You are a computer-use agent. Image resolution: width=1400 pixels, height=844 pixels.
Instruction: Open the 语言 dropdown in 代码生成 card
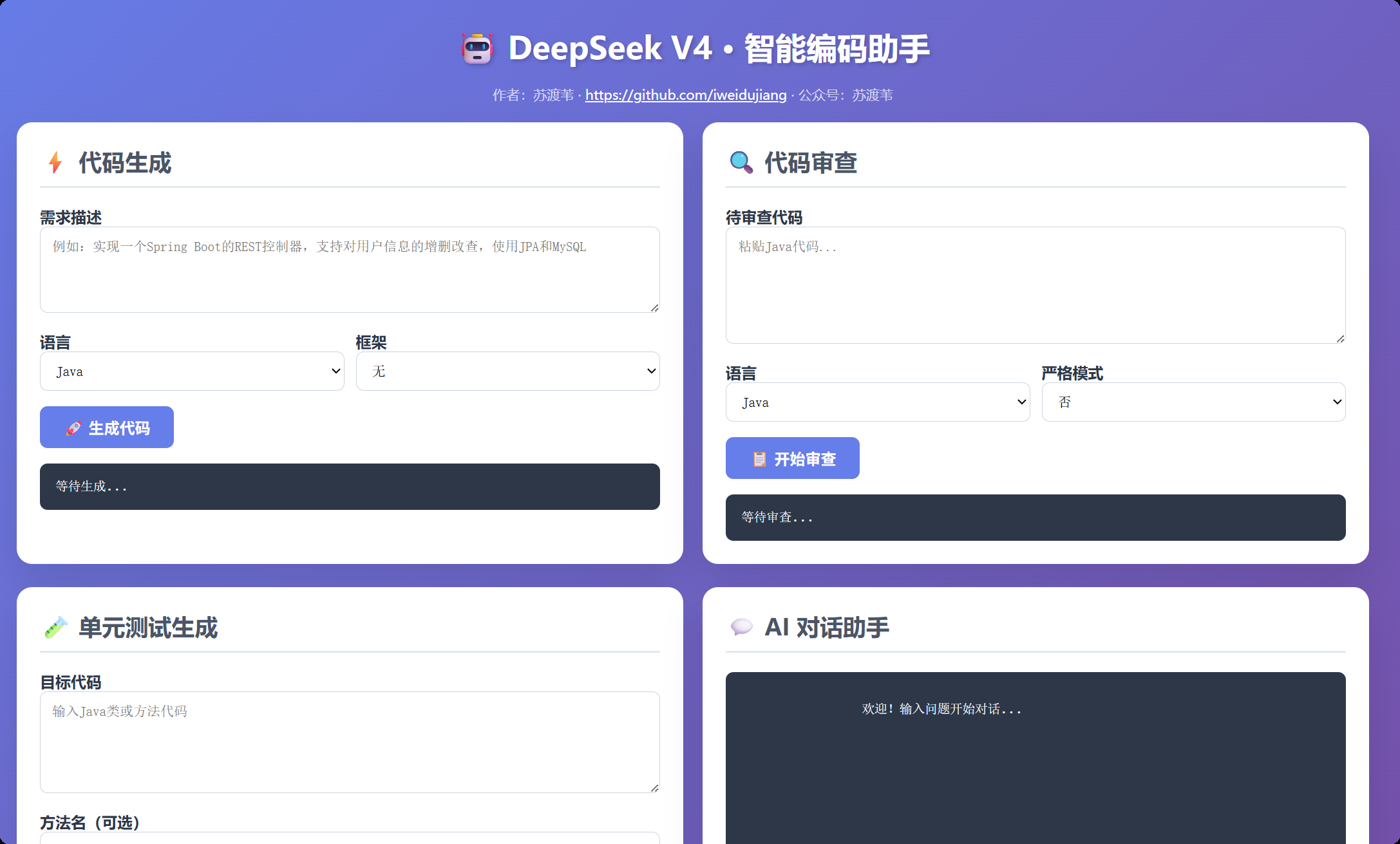point(192,371)
